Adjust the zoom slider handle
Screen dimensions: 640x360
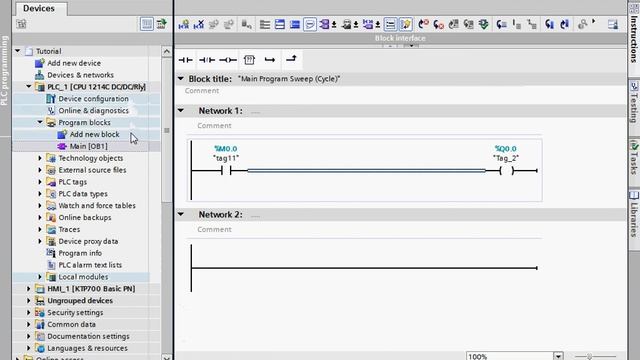pyautogui.click(x=589, y=357)
